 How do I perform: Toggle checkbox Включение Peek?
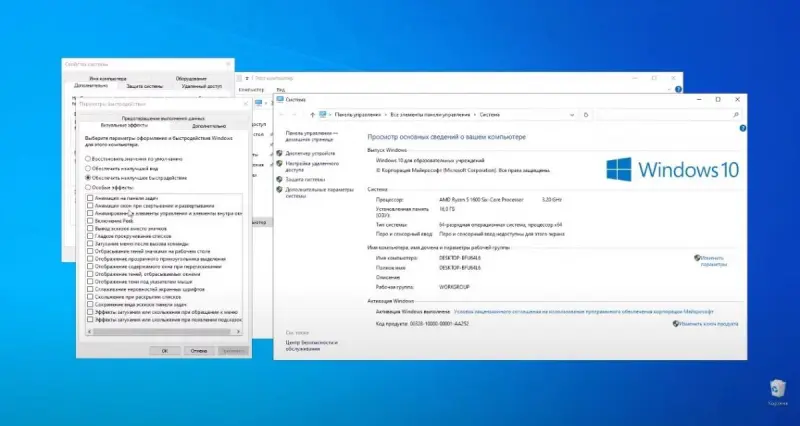90,220
